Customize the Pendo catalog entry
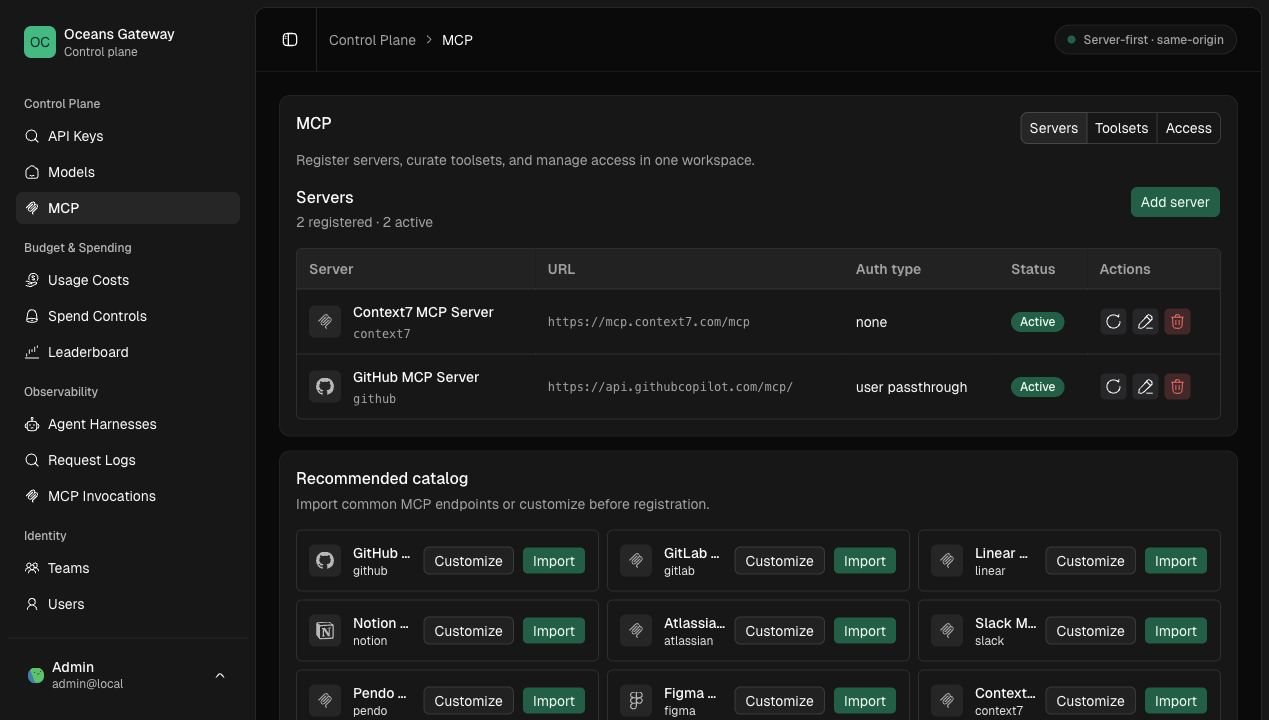Viewport: 1269px width, 720px height. coord(468,701)
